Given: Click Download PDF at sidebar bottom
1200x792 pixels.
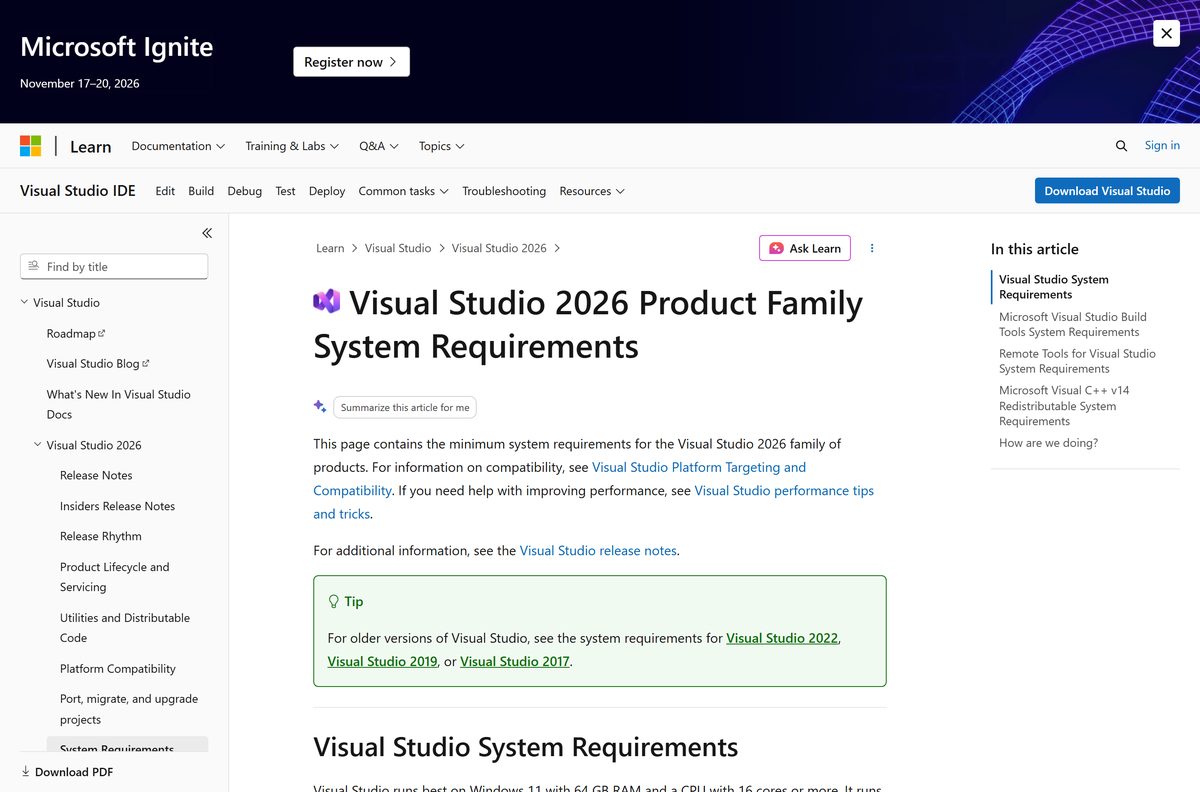Looking at the screenshot, I should (66, 772).
